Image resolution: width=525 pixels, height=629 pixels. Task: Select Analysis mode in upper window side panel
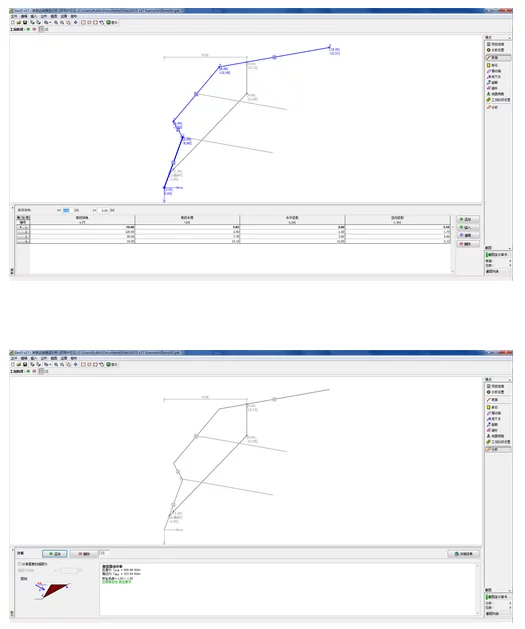pyautogui.click(x=497, y=107)
